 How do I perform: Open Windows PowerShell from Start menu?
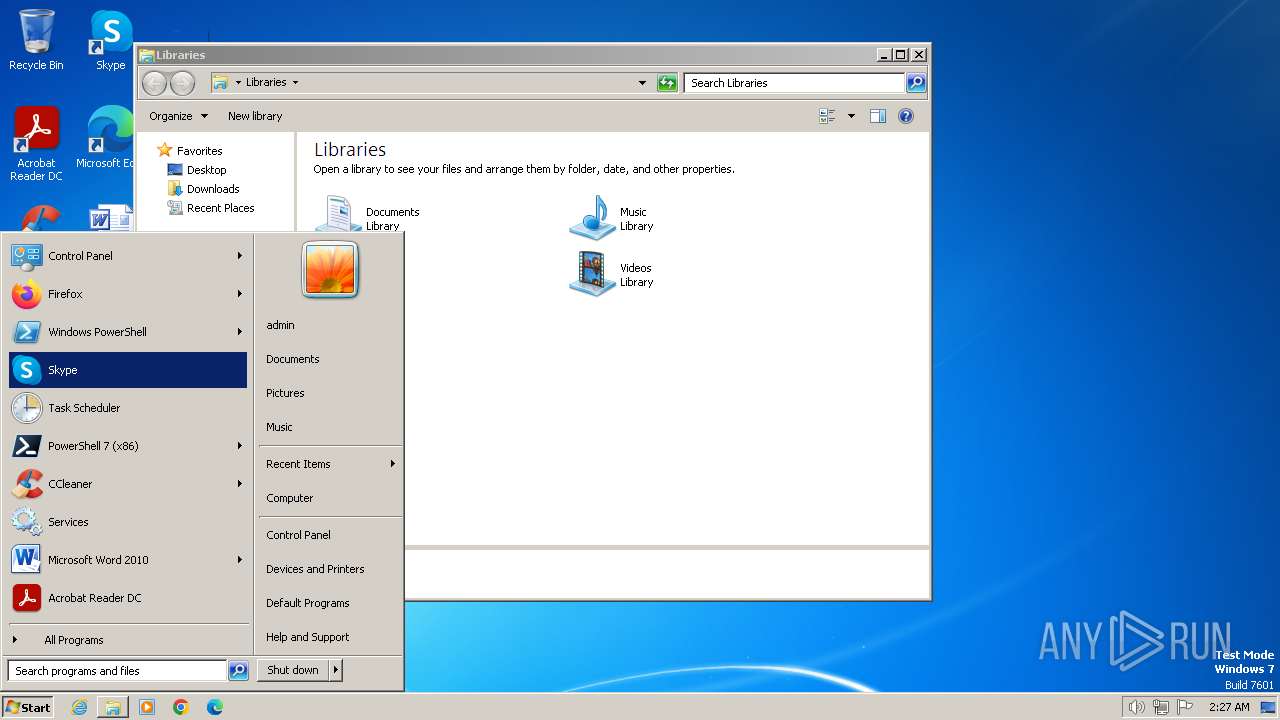click(127, 332)
